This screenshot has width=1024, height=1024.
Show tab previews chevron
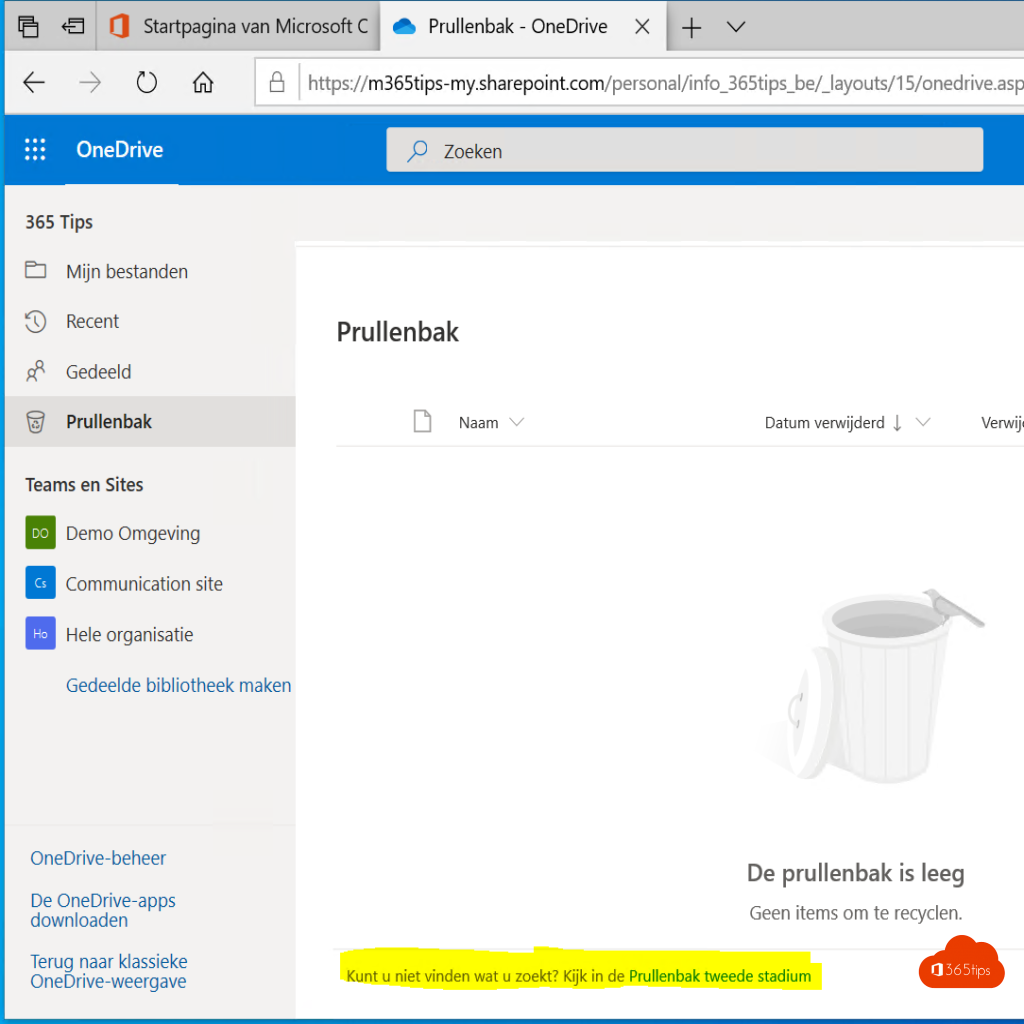click(x=736, y=27)
